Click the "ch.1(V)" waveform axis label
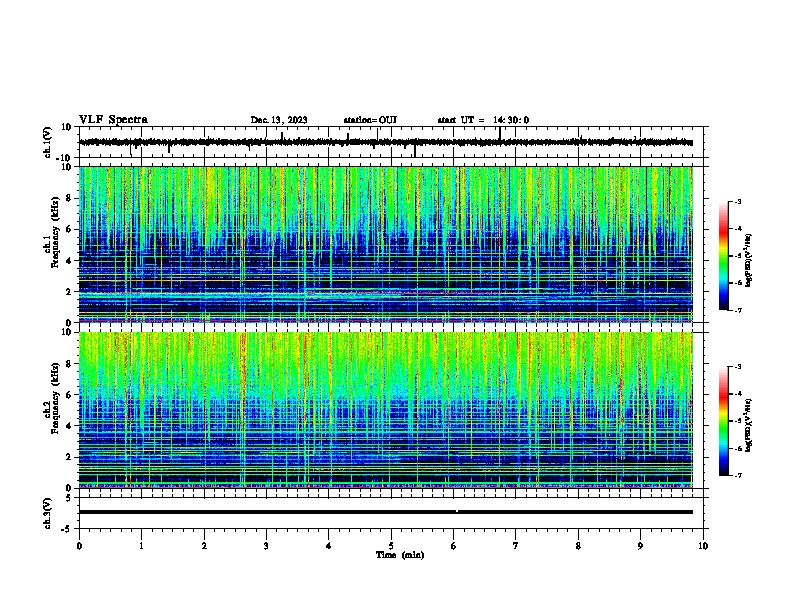The image size is (792, 612). point(48,142)
